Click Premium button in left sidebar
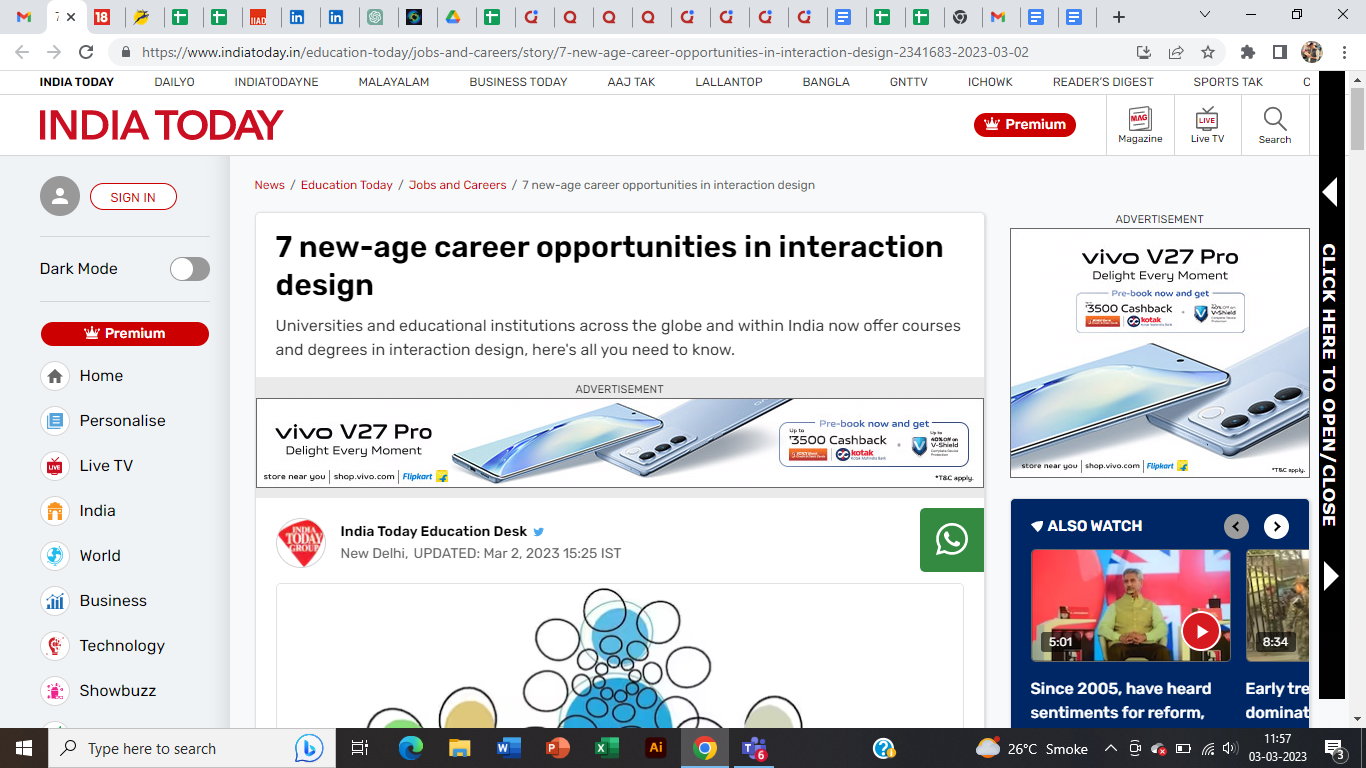This screenshot has width=1366, height=768. (125, 333)
